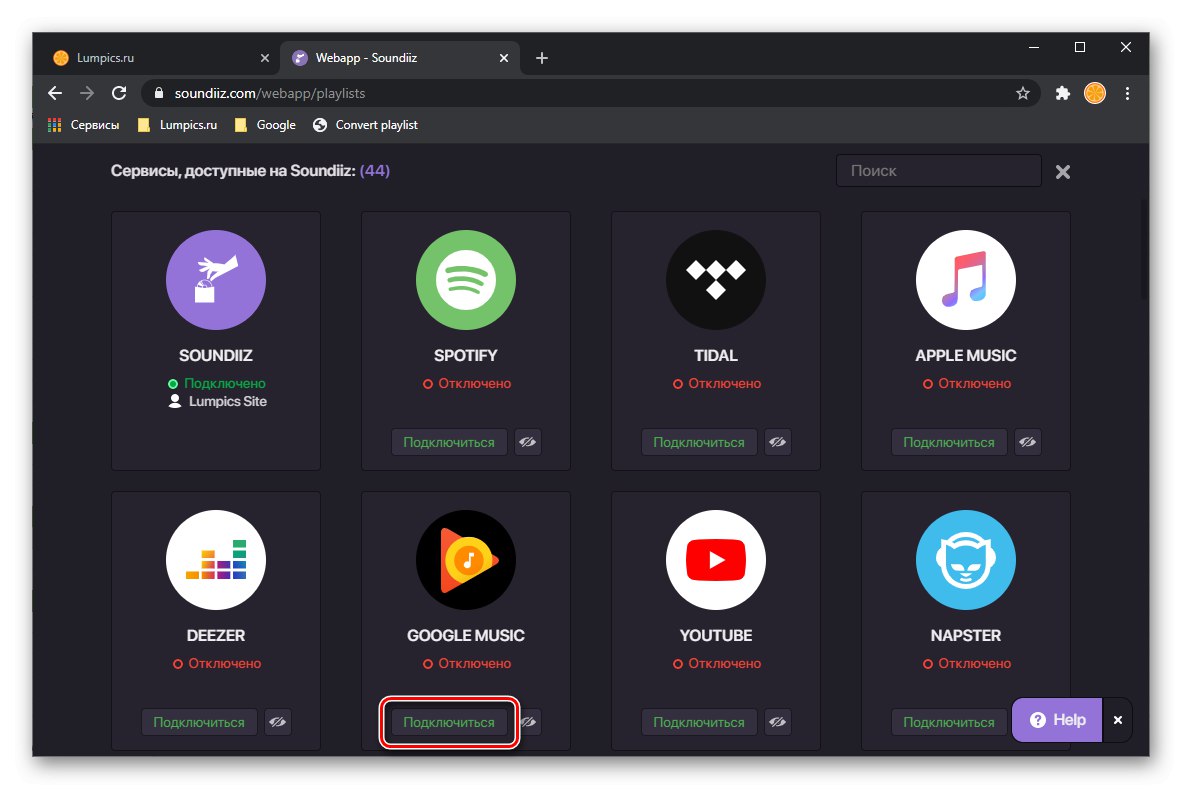This screenshot has height=789, width=1182.
Task: Switch to the Lumpics.ru browser tab
Action: 158,58
